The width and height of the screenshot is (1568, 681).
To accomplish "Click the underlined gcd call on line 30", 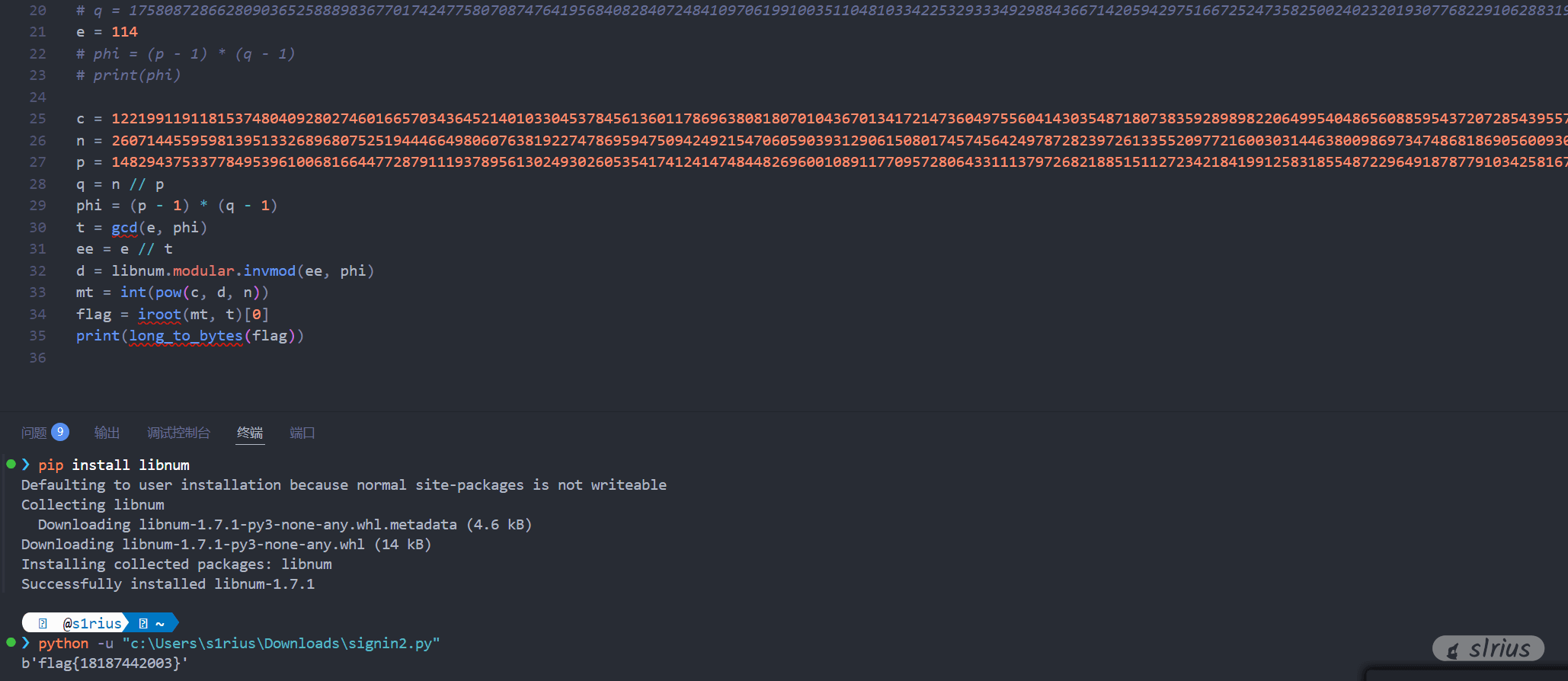I will click(124, 228).
